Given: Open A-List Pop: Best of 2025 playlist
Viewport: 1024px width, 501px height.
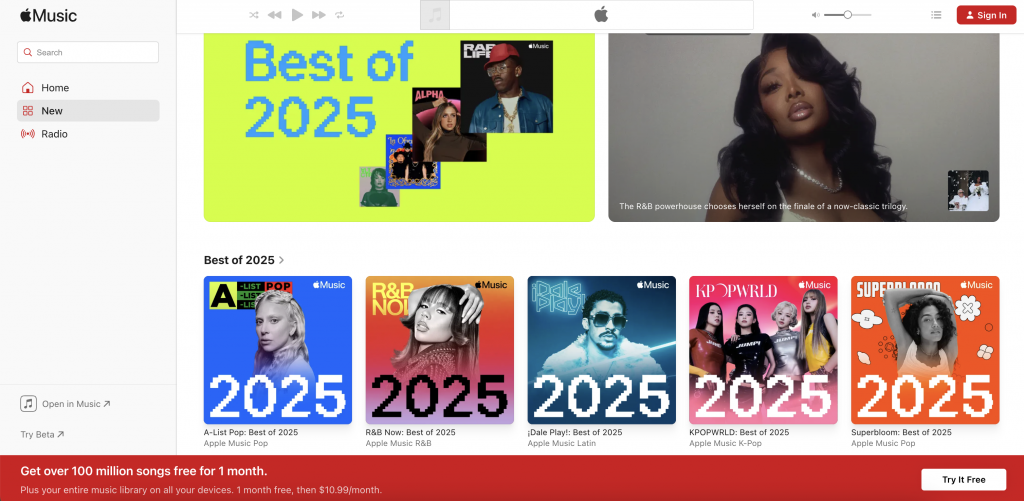Looking at the screenshot, I should [x=278, y=350].
